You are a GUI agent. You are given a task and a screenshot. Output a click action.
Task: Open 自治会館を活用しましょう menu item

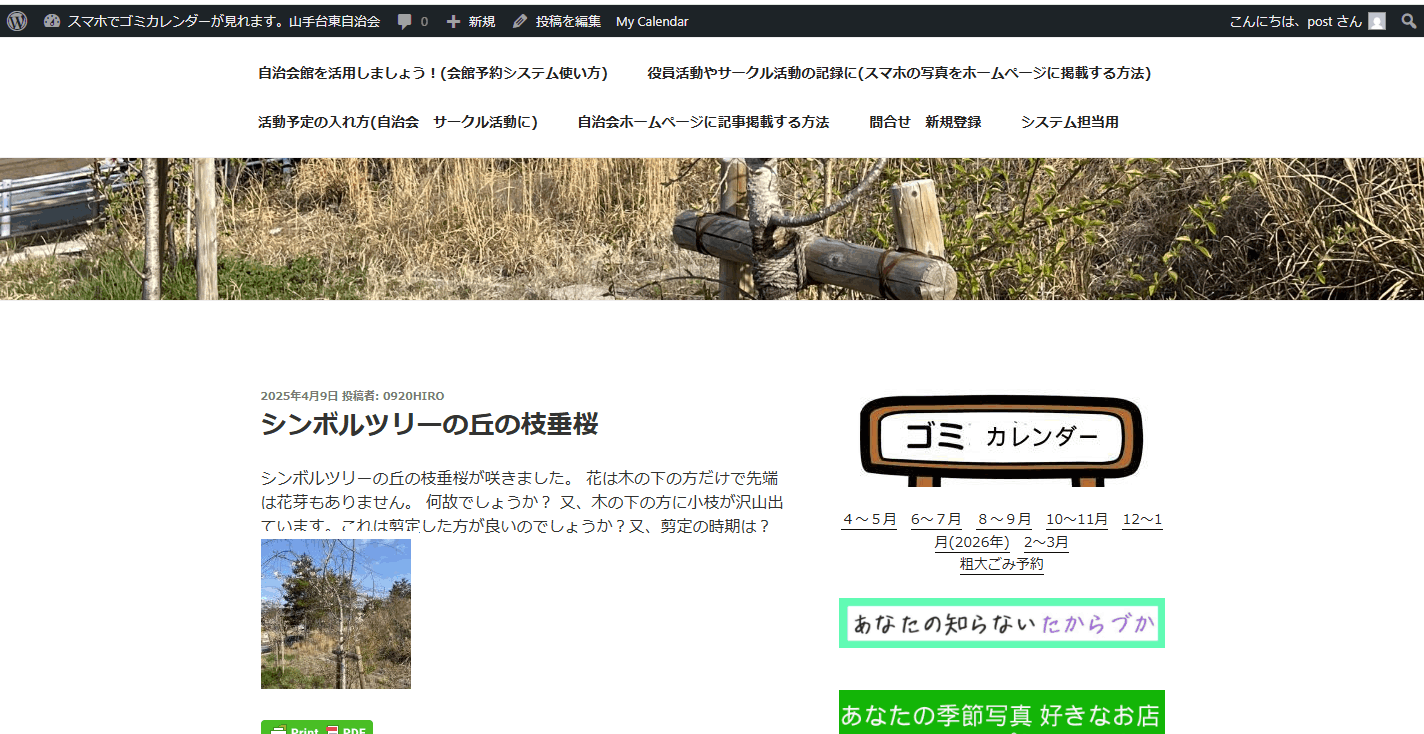(432, 73)
